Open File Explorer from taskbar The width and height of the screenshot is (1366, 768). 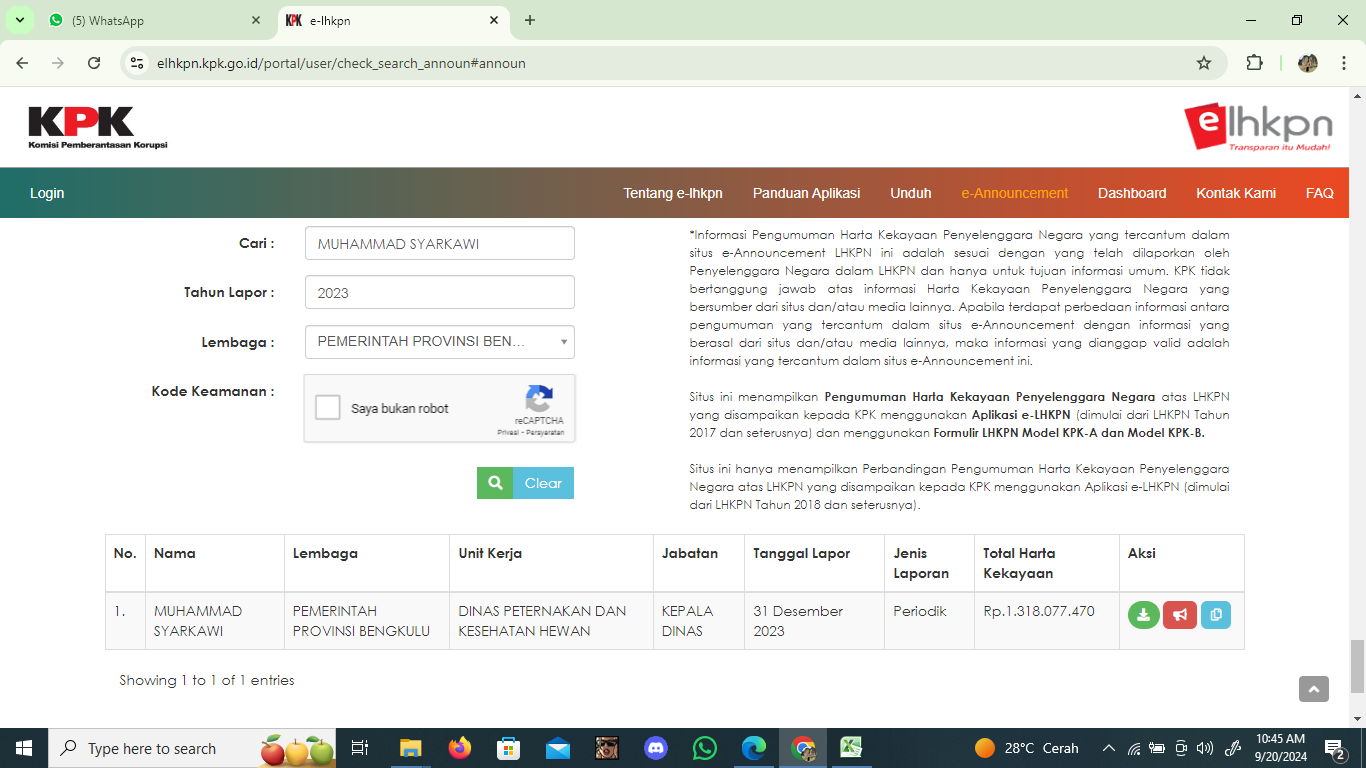[x=411, y=748]
